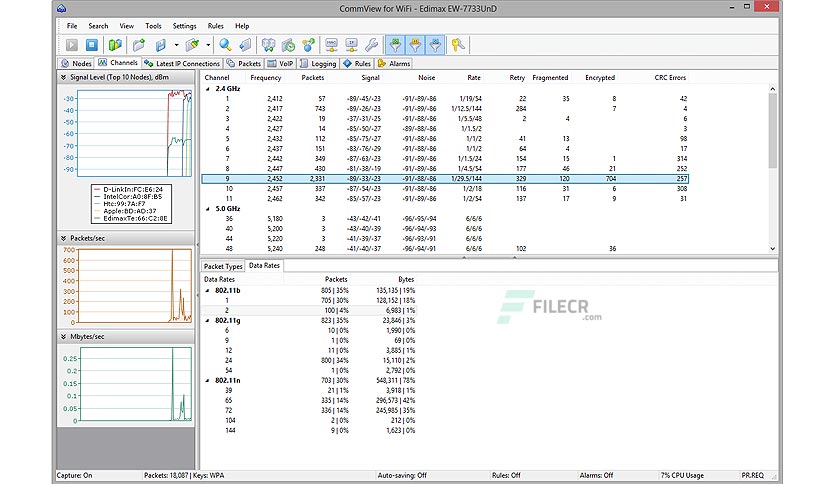Open the Help menu
This screenshot has height=484, width=836.
coord(242,26)
